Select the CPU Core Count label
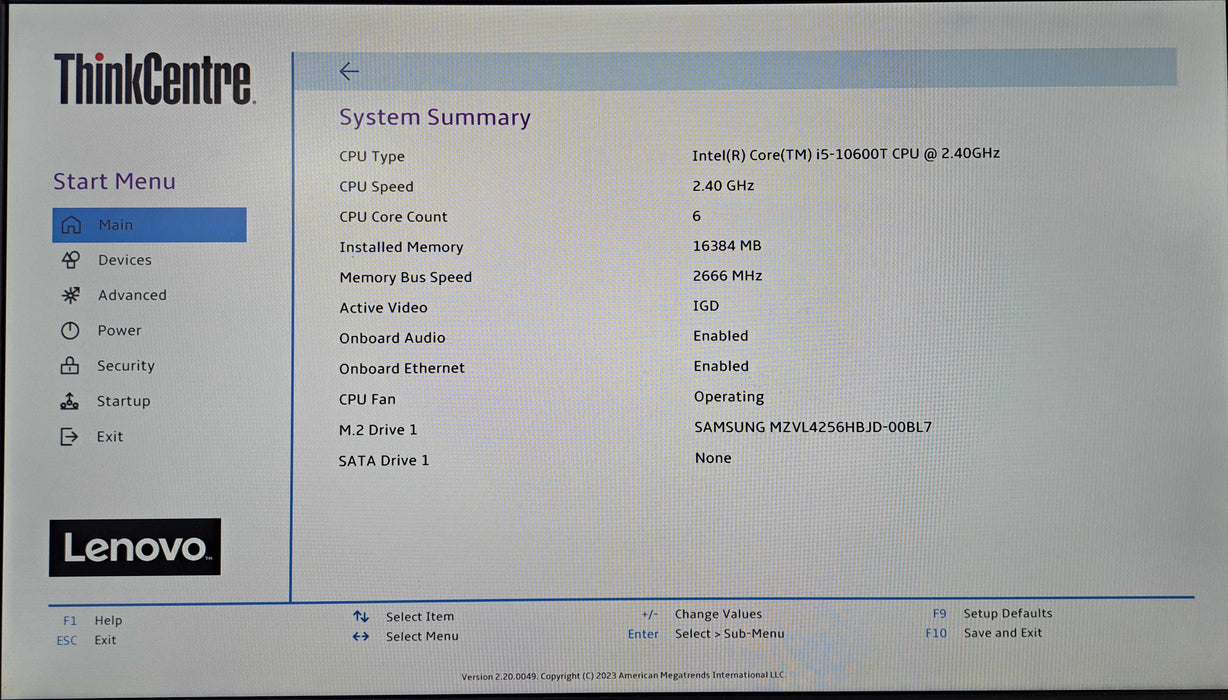 coord(393,217)
